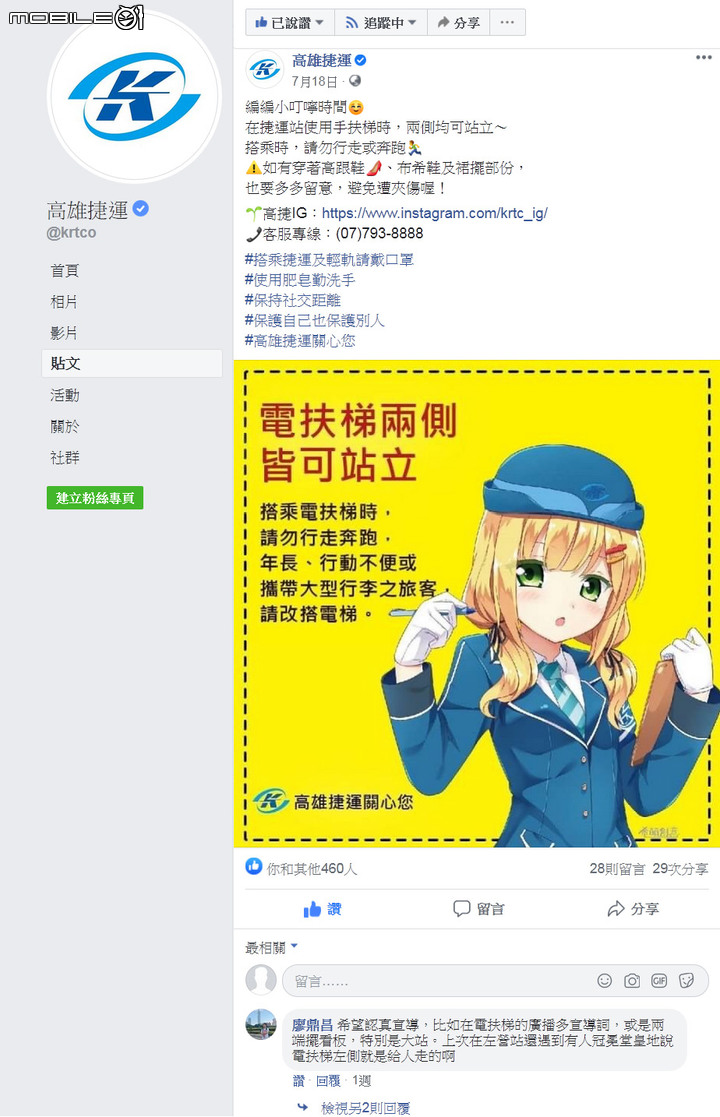Click the 高雄捷運 post avatar icon
Image resolution: width=720 pixels, height=1117 pixels.
pos(264,70)
